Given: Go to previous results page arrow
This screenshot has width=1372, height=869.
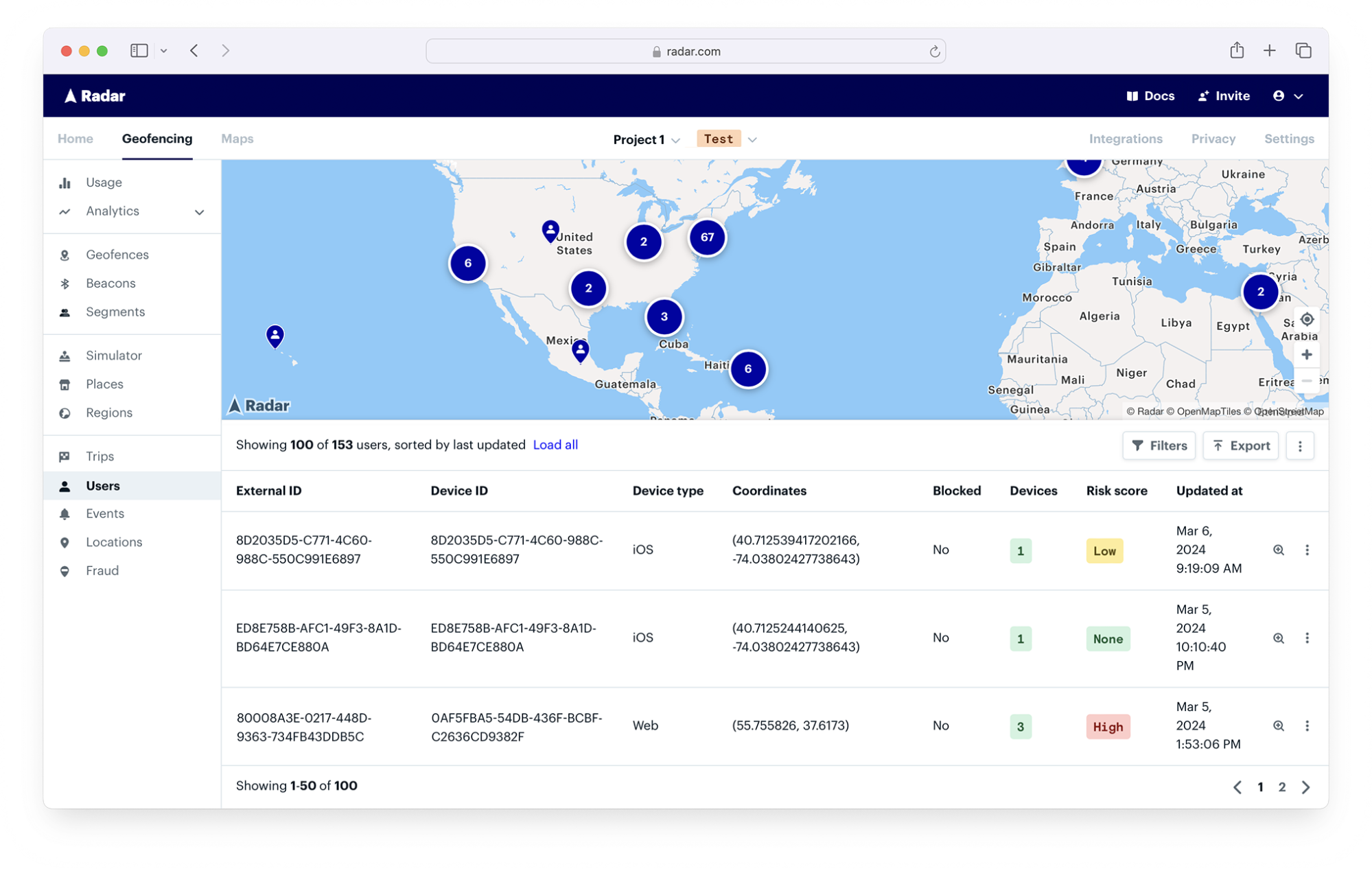Looking at the screenshot, I should click(x=1237, y=787).
